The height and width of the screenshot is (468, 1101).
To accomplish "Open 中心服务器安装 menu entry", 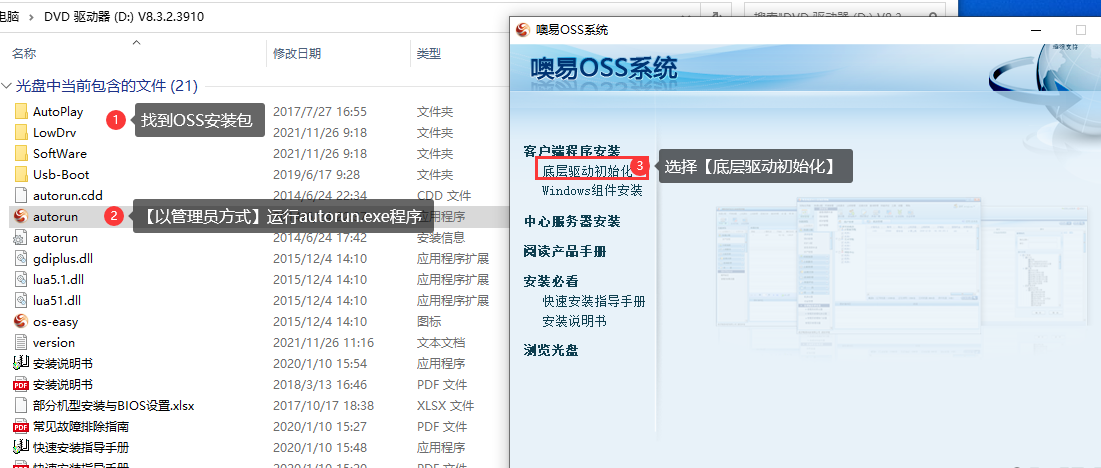I will pyautogui.click(x=572, y=221).
